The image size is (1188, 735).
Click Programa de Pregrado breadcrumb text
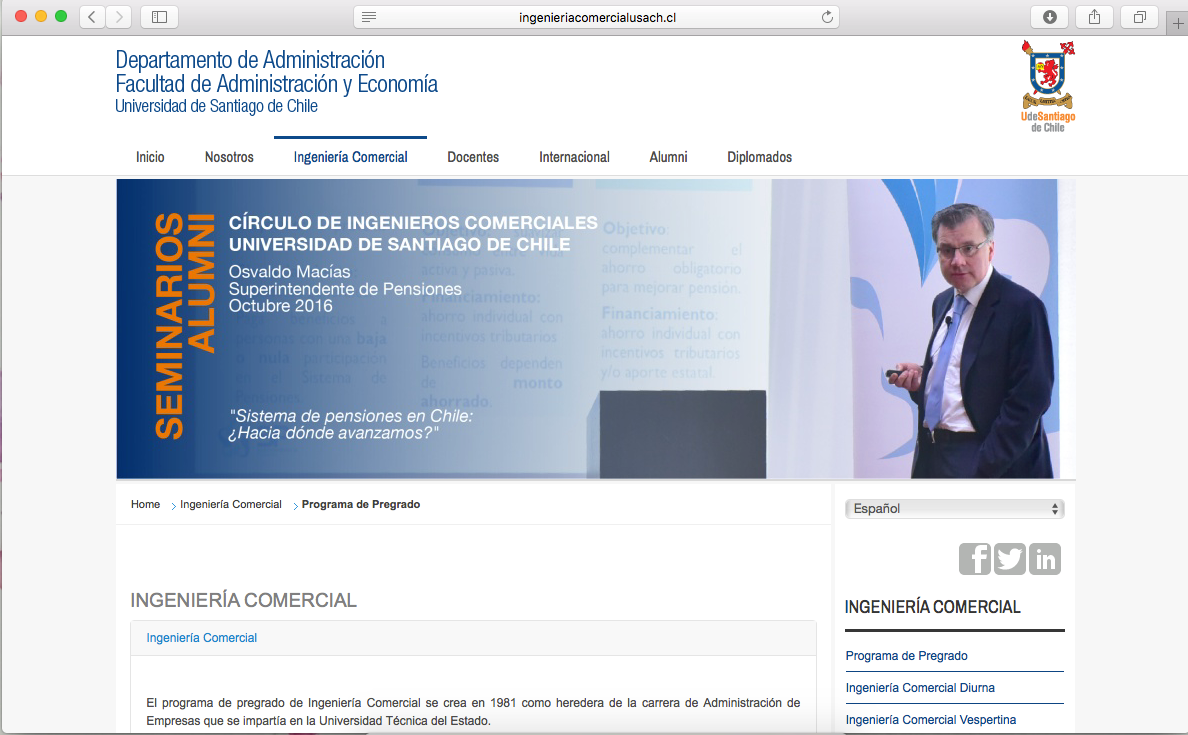coord(361,504)
